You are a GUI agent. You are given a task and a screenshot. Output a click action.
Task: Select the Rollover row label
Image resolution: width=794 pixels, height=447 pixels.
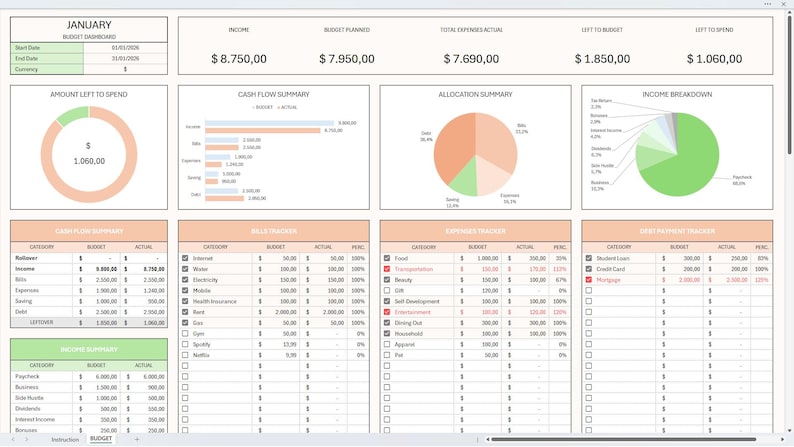26,258
